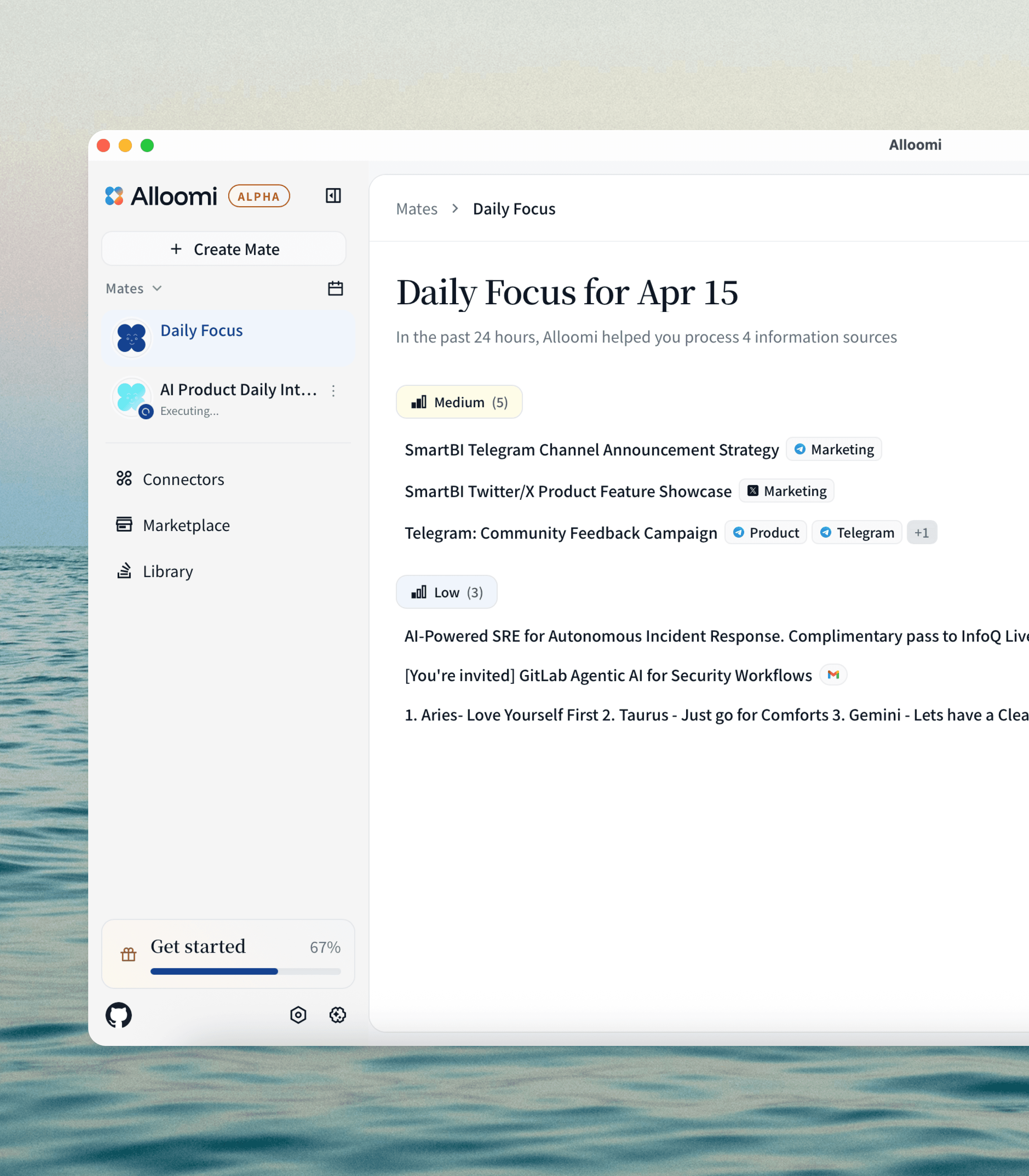
Task: Click the Get started heading
Action: click(198, 946)
